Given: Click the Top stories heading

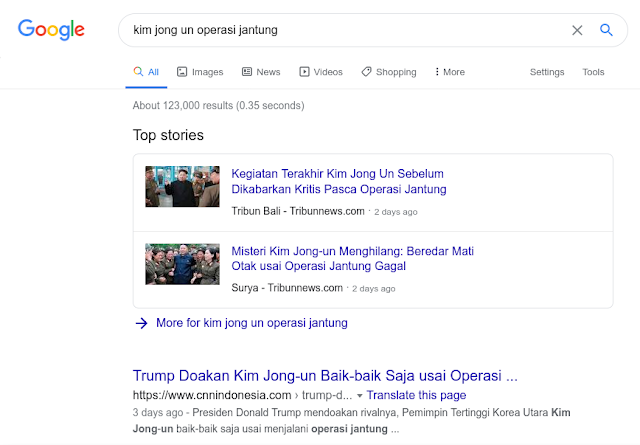Looking at the screenshot, I should (x=168, y=135).
